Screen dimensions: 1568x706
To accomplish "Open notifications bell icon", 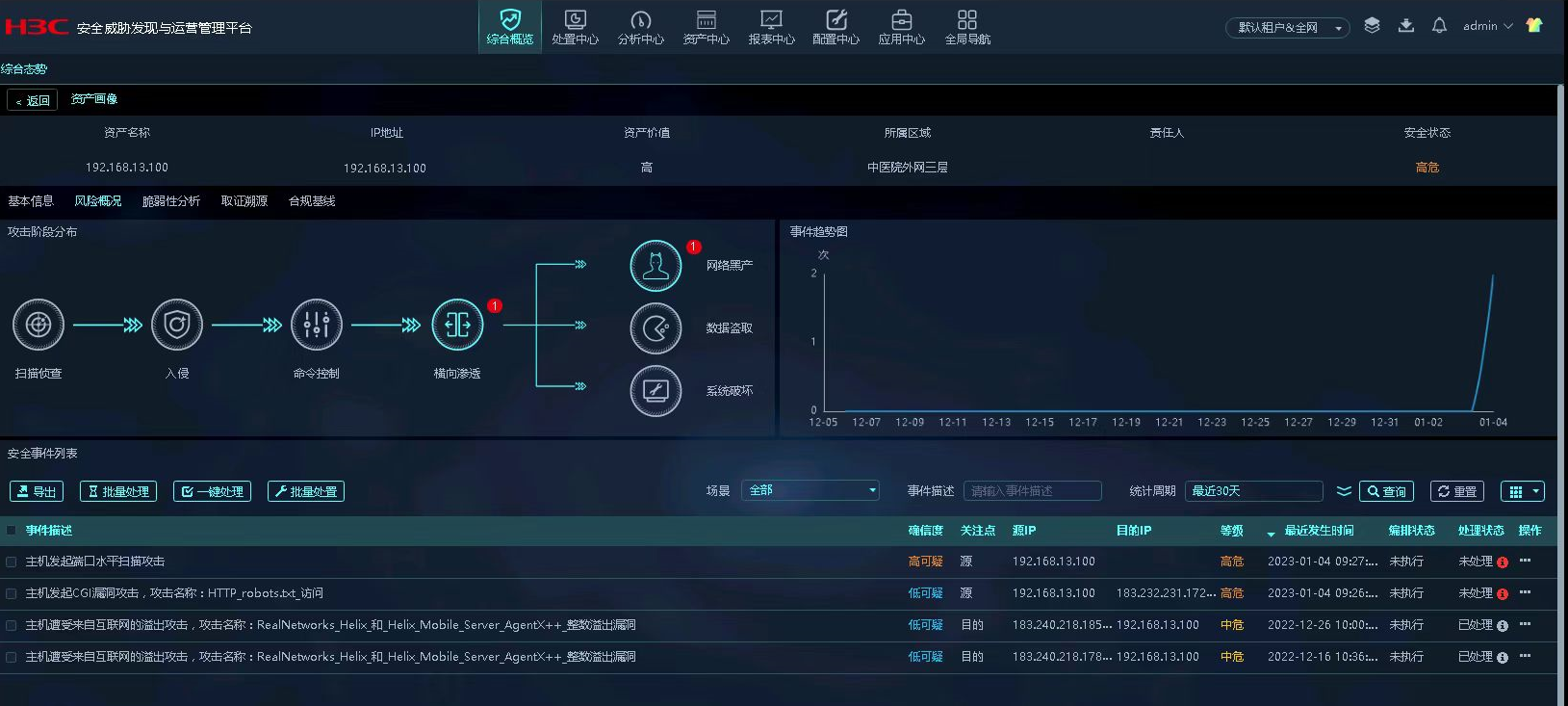I will click(1439, 26).
